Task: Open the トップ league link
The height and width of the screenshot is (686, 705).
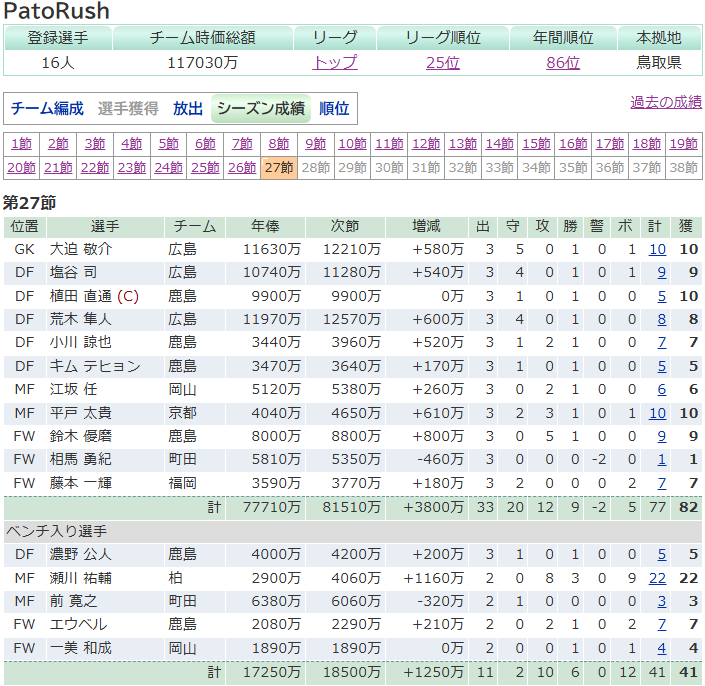Action: click(x=335, y=62)
